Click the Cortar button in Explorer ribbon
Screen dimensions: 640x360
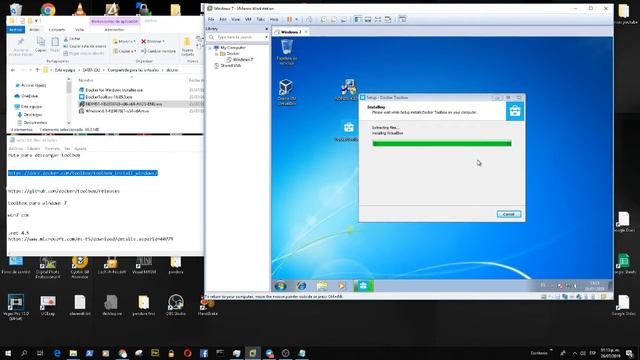click(x=72, y=39)
